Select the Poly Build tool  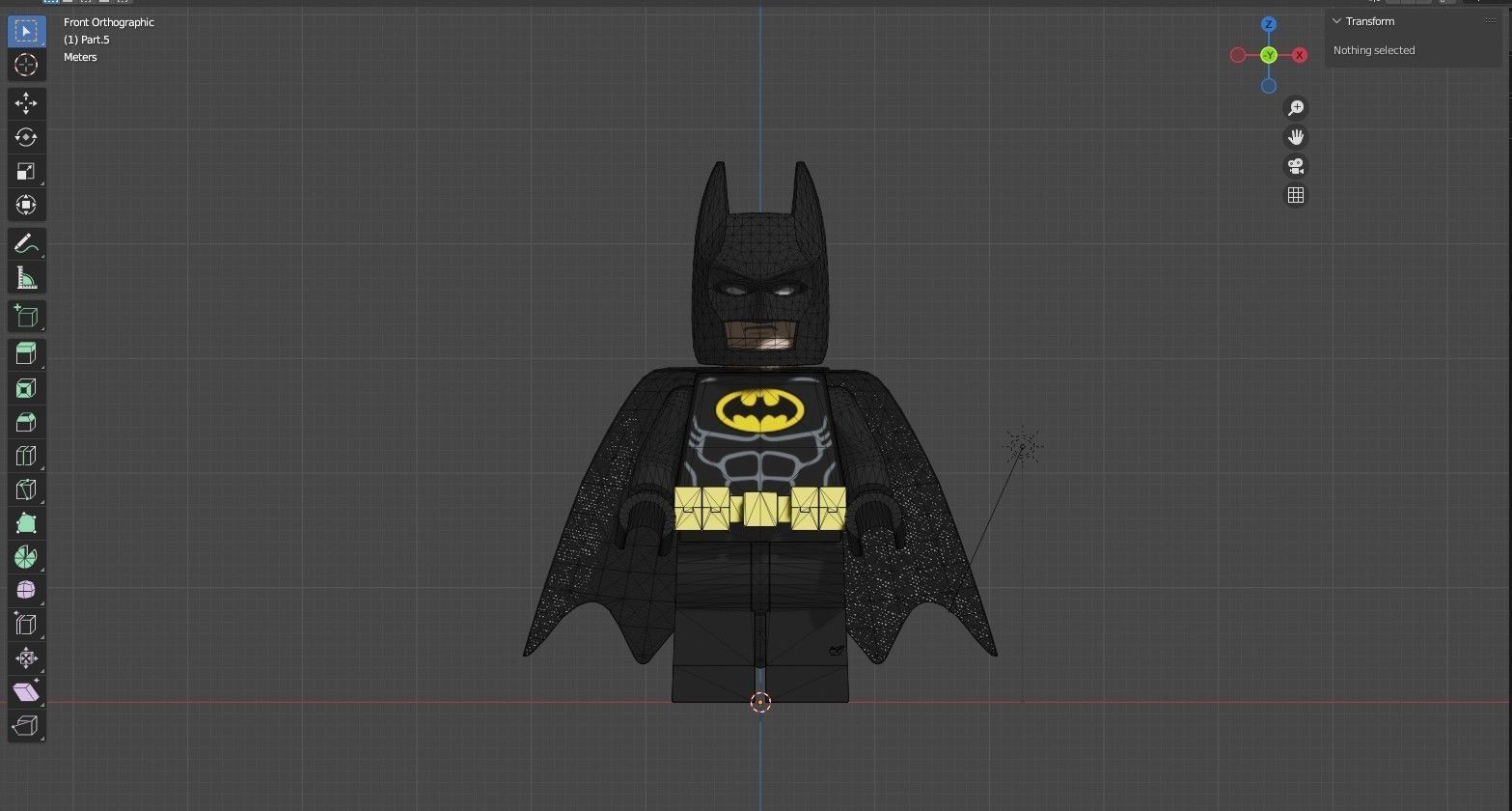pos(26,523)
